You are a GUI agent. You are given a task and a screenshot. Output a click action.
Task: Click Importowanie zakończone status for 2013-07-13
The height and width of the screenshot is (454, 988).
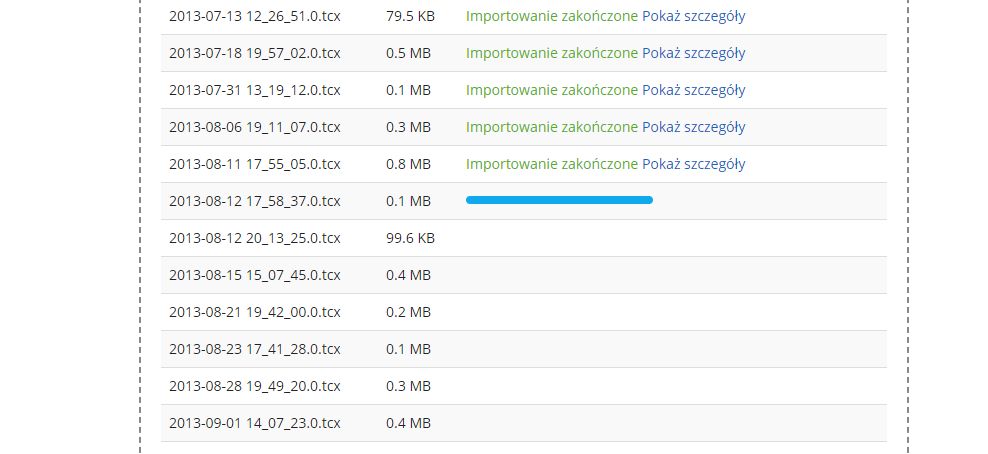tap(551, 16)
